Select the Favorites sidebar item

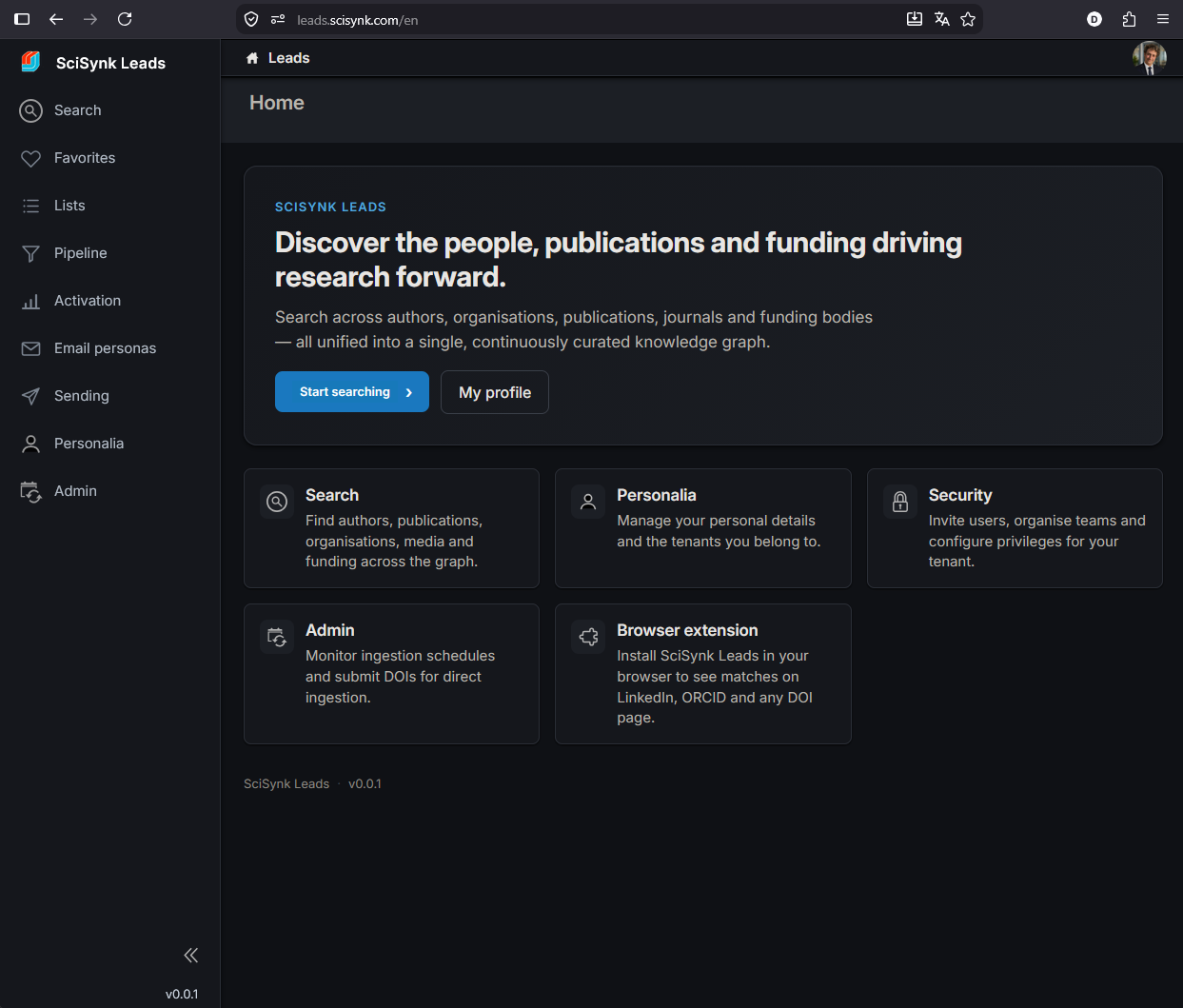point(109,158)
